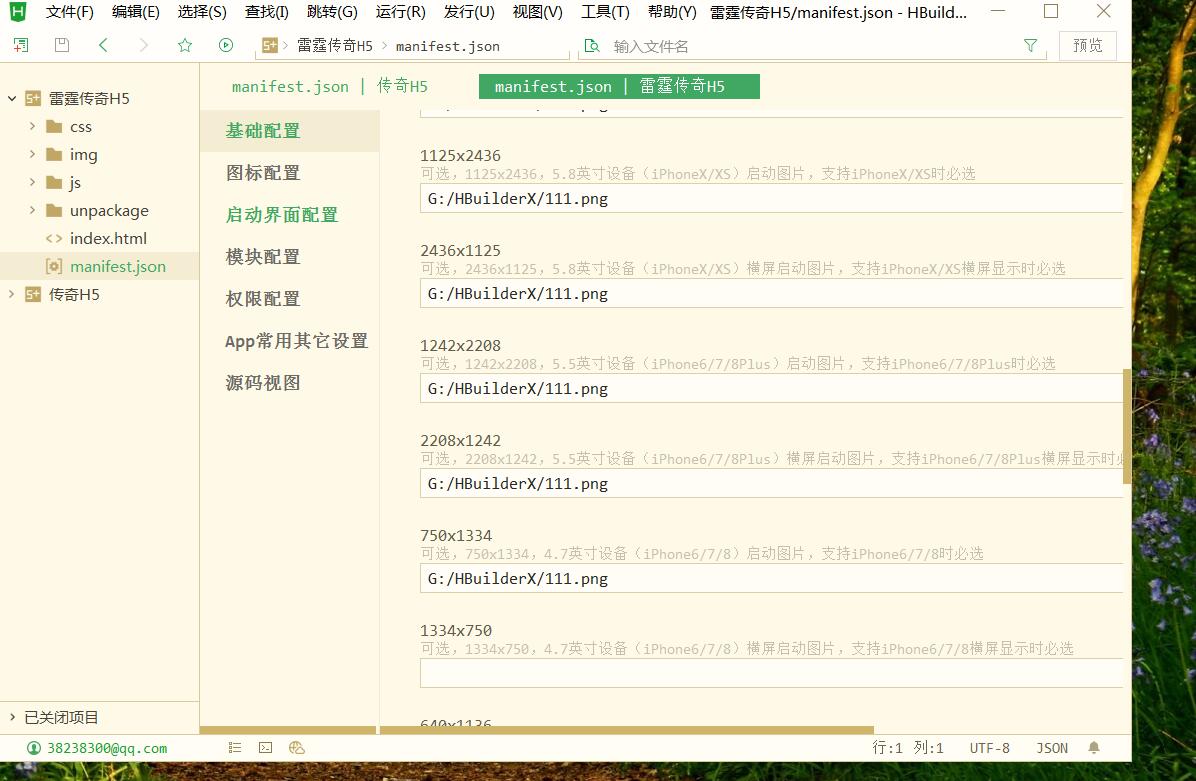1196x781 pixels.
Task: Open index.html in the project tree
Action: [x=108, y=238]
